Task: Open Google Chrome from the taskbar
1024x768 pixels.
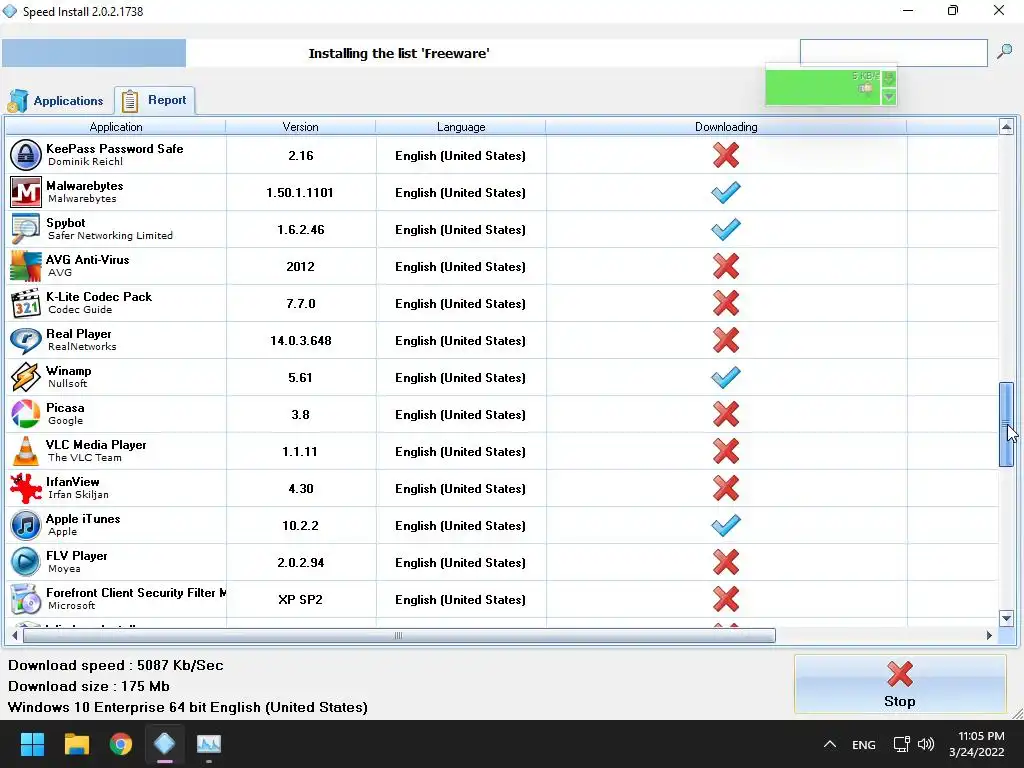Action: 121,744
